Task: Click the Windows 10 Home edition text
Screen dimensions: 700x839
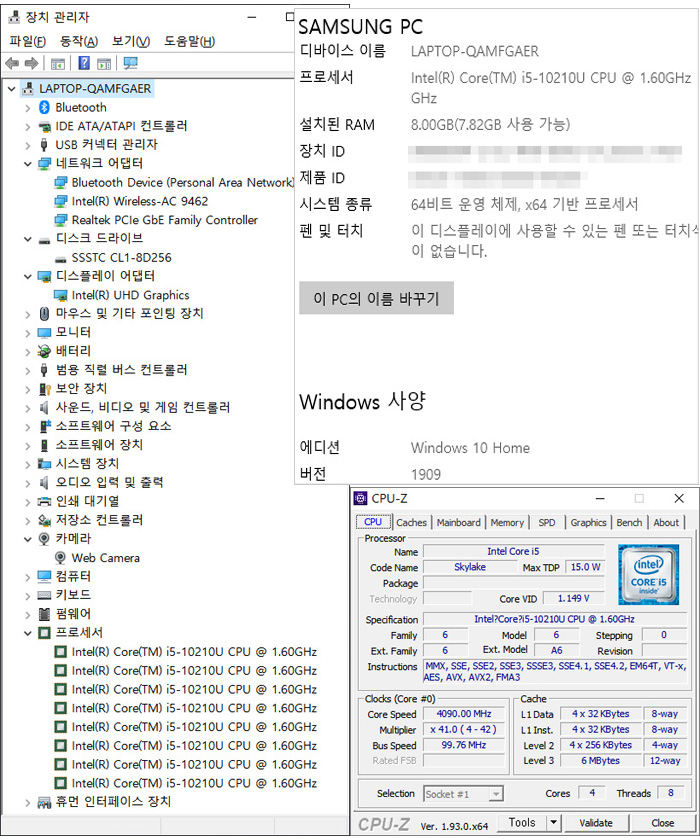Action: (470, 448)
